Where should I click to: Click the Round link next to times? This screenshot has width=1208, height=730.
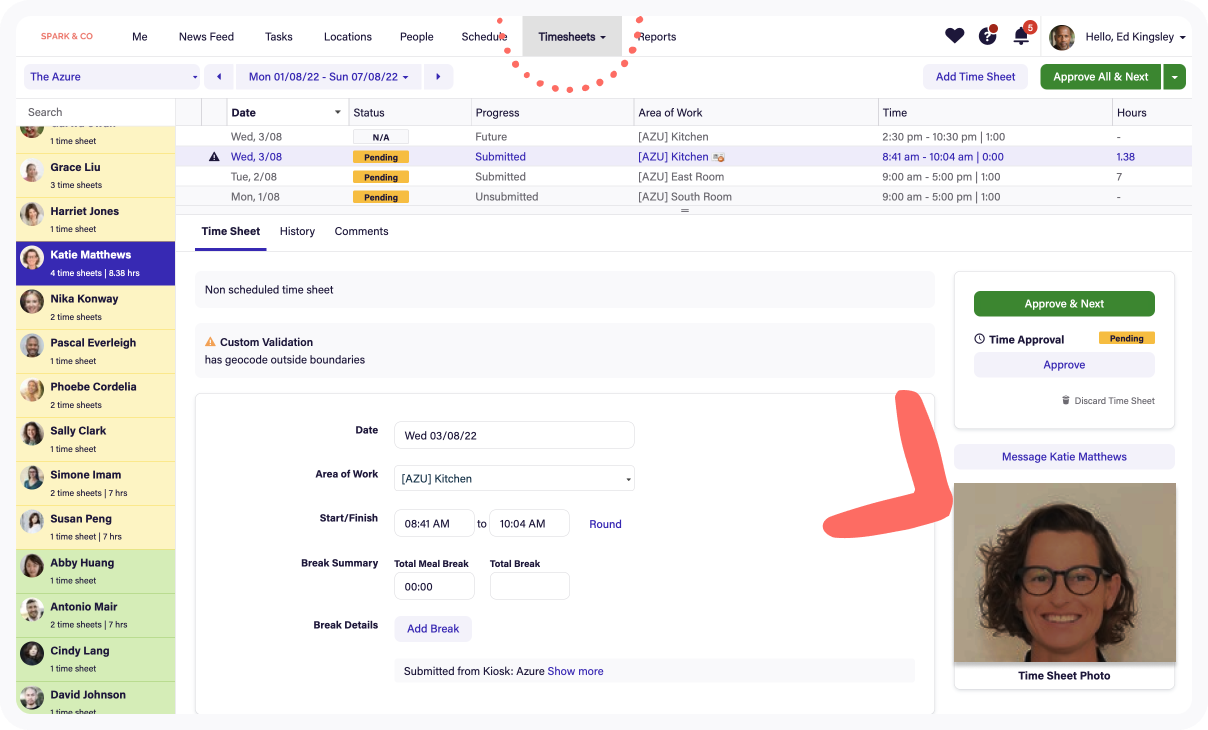pyautogui.click(x=605, y=523)
